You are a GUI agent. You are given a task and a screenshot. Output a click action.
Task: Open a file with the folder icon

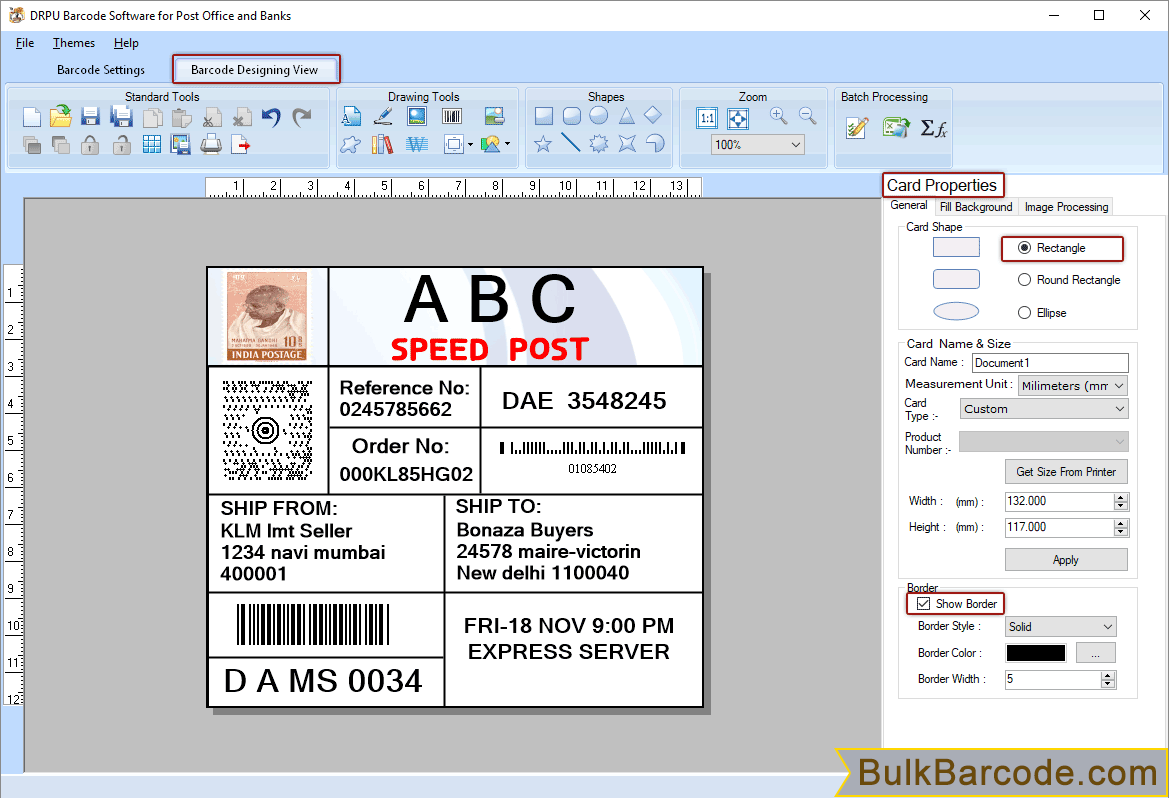pyautogui.click(x=61, y=116)
